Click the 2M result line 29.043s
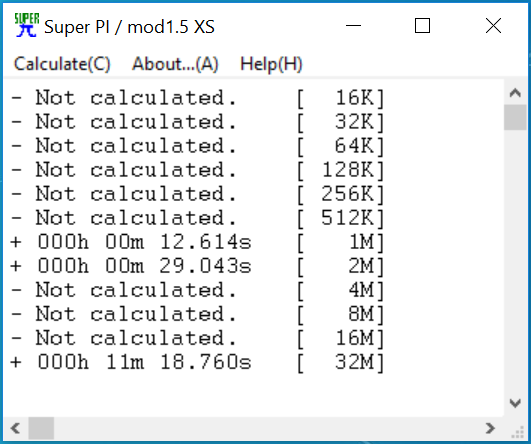The width and height of the screenshot is (531, 444). tap(197, 266)
